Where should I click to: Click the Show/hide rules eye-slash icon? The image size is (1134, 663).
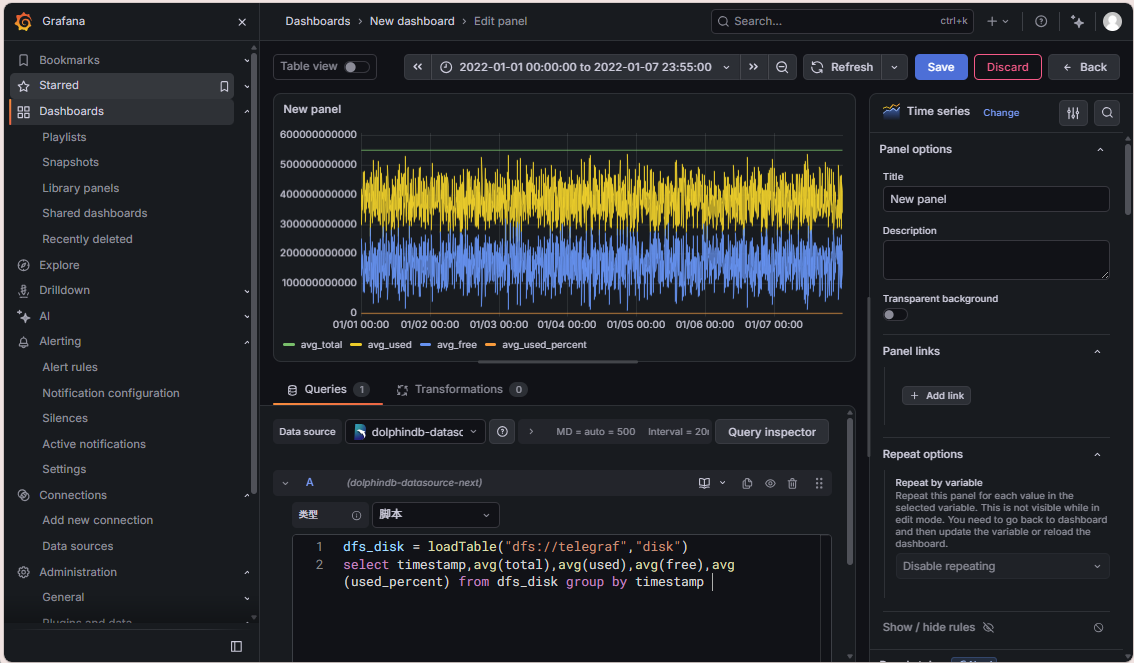click(989, 628)
